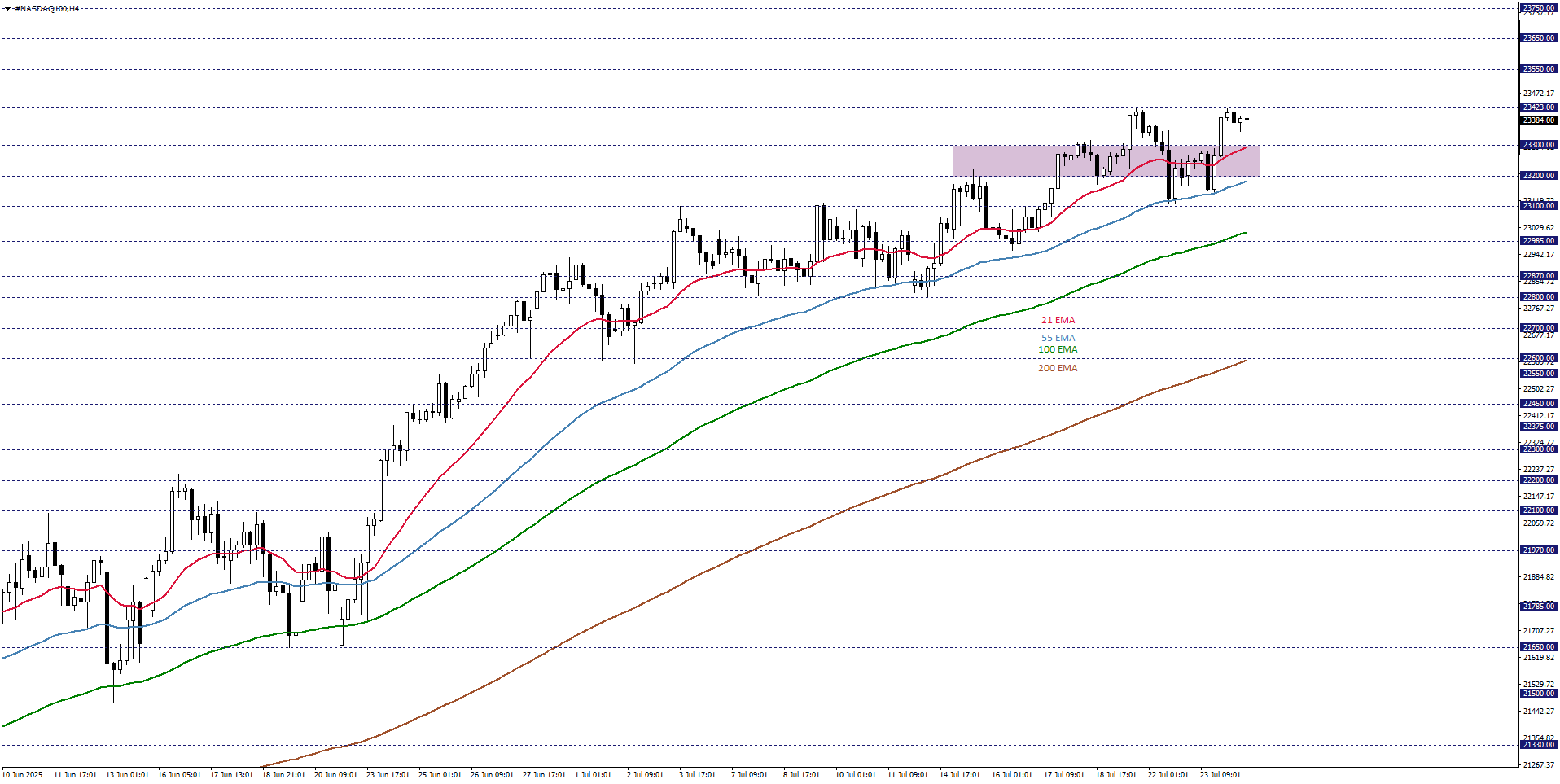Screen dimensions: 1560x784
Task: Click the 22412.17 value on price scale
Action: 1538,416
